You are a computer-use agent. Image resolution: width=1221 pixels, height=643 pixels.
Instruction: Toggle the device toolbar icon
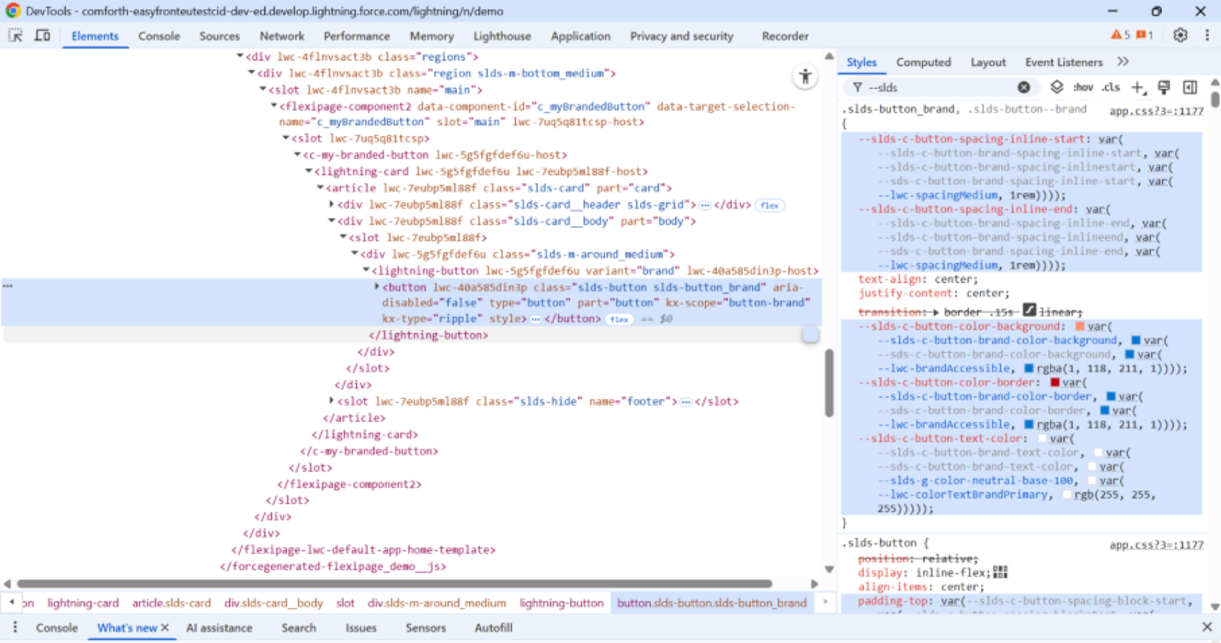(42, 35)
